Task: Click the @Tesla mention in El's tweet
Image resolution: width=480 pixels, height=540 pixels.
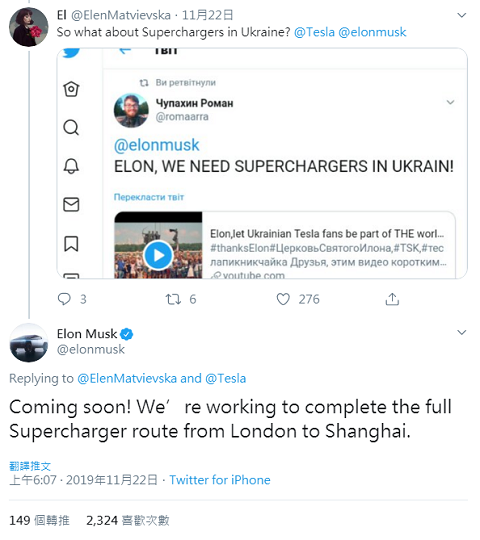Action: pos(314,32)
